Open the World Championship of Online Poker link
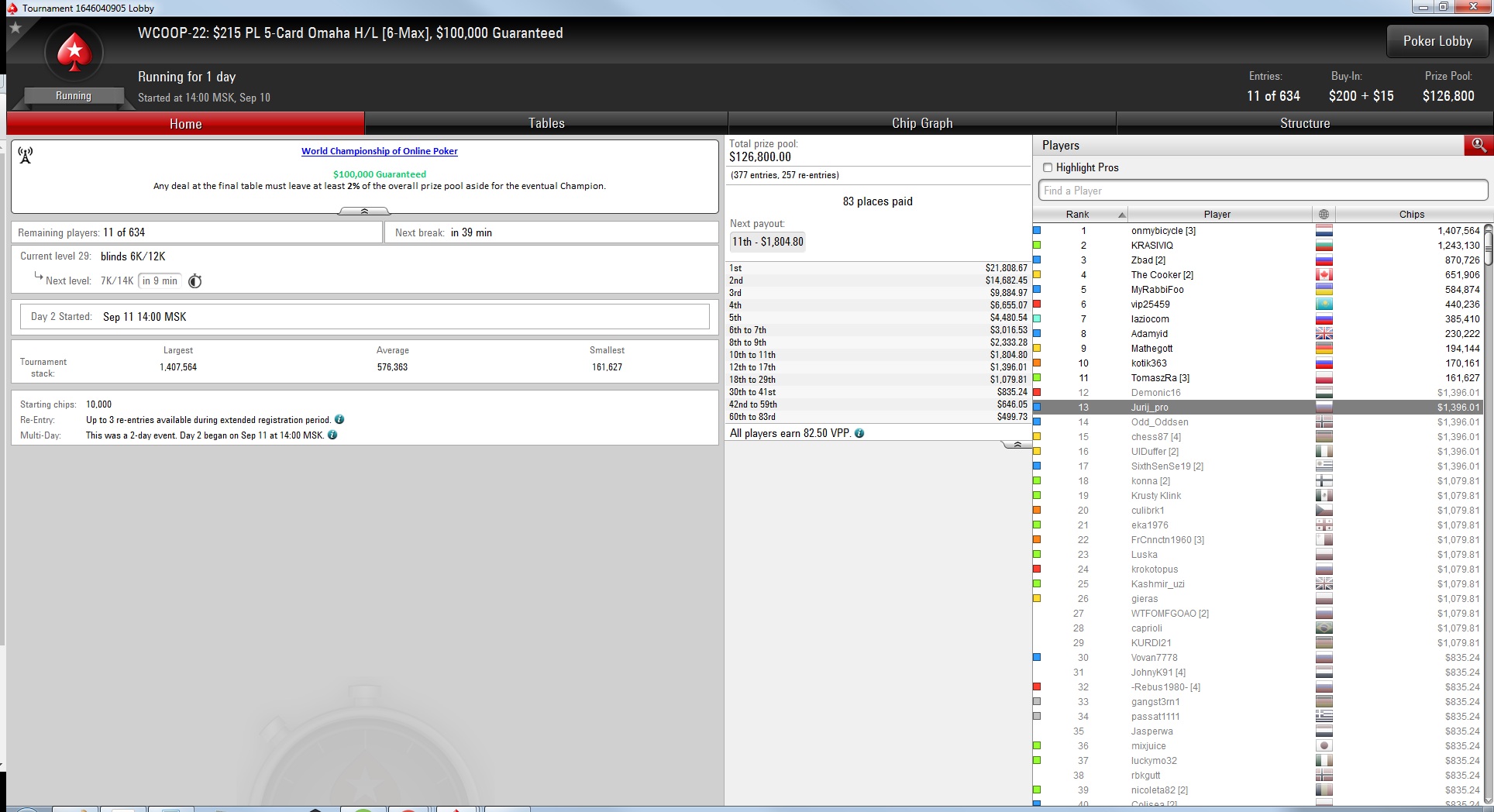The image size is (1494, 812). pos(380,151)
